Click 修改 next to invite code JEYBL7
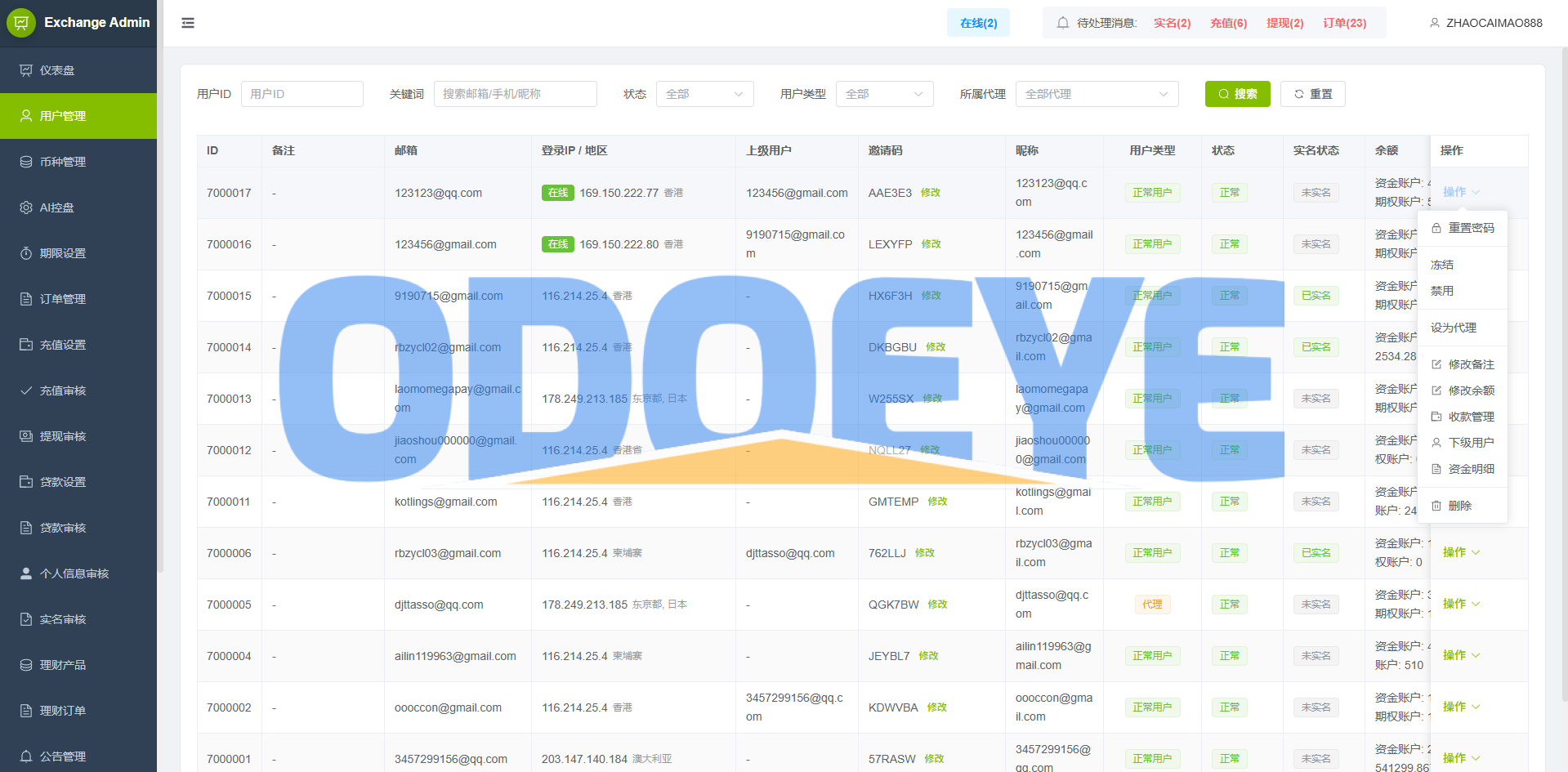This screenshot has height=772, width=1568. click(928, 656)
